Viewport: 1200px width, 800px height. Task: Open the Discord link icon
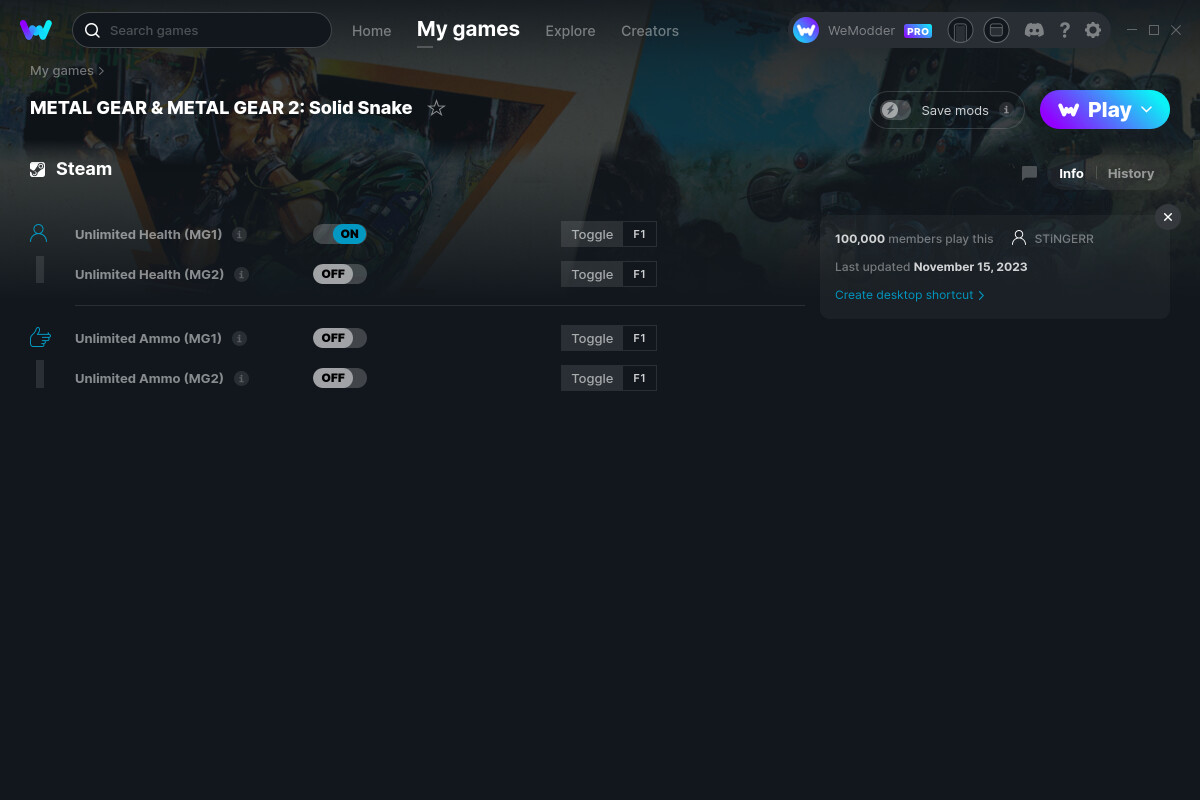tap(1035, 30)
